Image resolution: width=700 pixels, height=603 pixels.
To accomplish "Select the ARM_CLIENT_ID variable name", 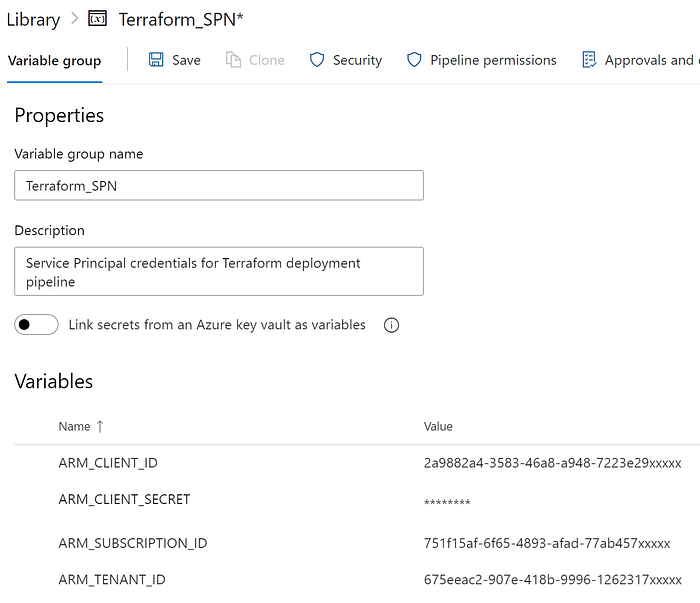I will [108, 463].
